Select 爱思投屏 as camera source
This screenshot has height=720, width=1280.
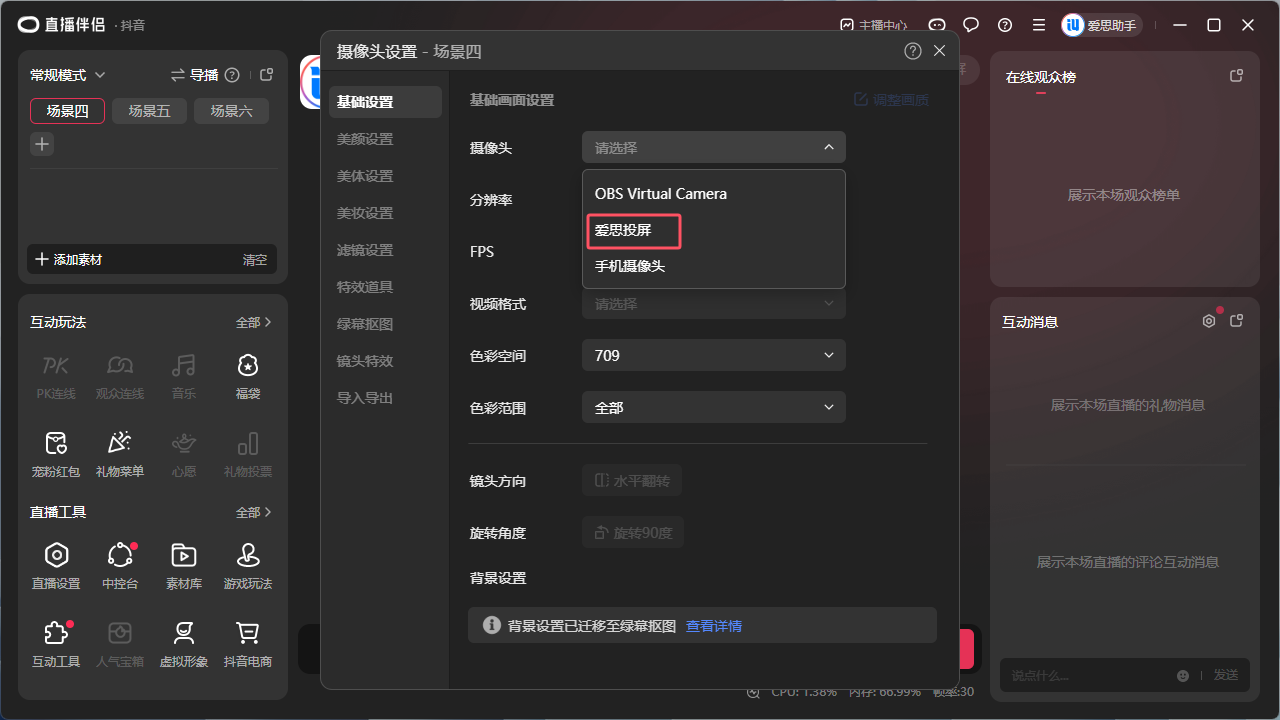(x=632, y=231)
